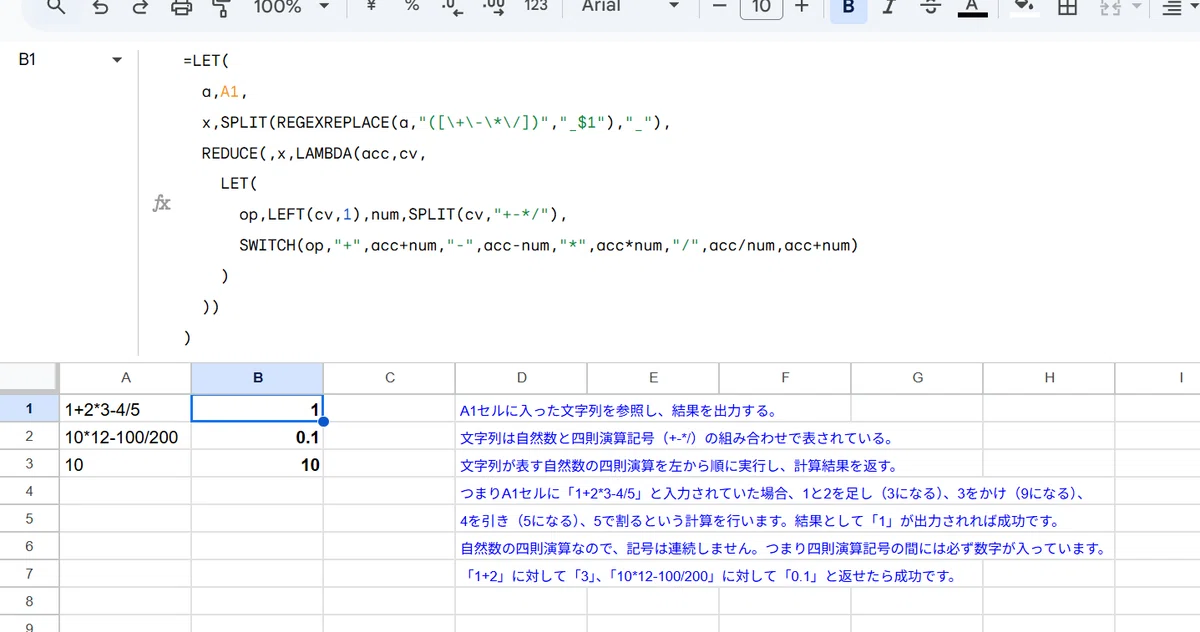Viewport: 1200px width, 632px height.
Task: Select cell A3 containing 10
Action: pos(126,464)
